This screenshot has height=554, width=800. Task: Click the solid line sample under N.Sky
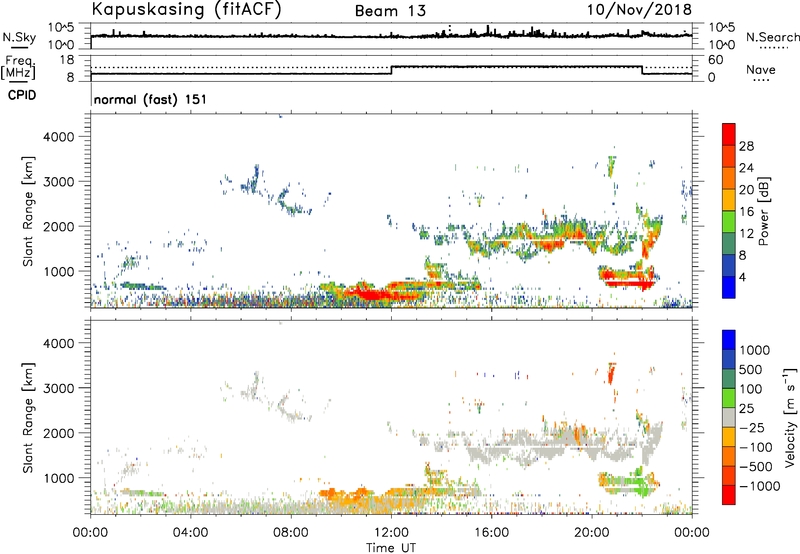(19, 48)
